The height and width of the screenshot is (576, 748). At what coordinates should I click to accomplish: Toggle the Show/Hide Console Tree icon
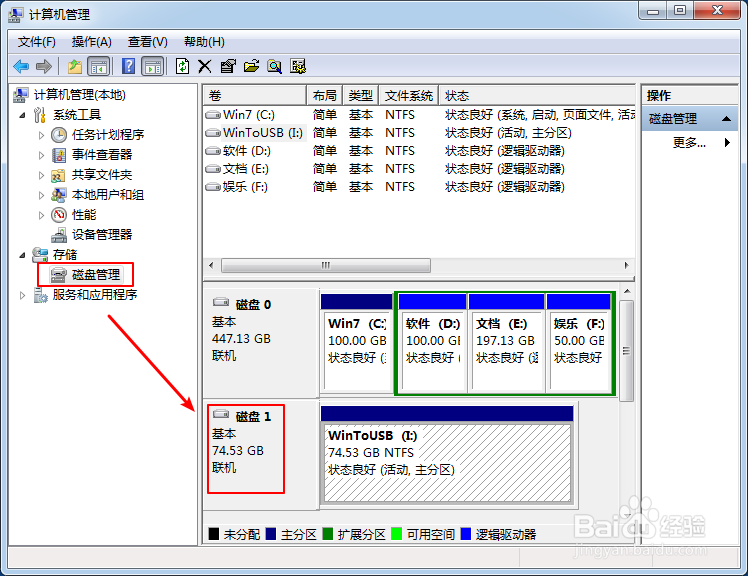pyautogui.click(x=99, y=66)
